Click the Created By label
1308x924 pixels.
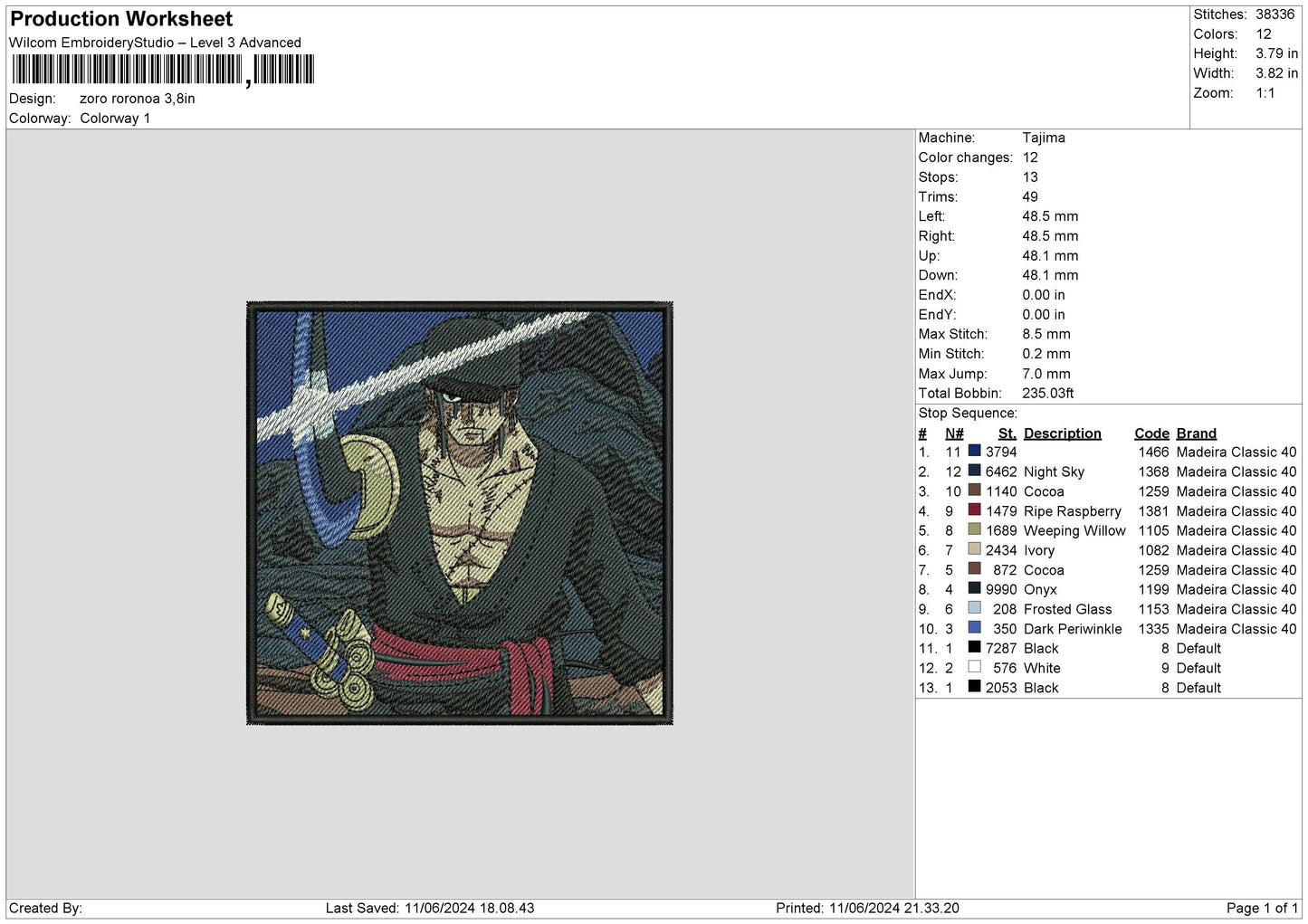(45, 908)
